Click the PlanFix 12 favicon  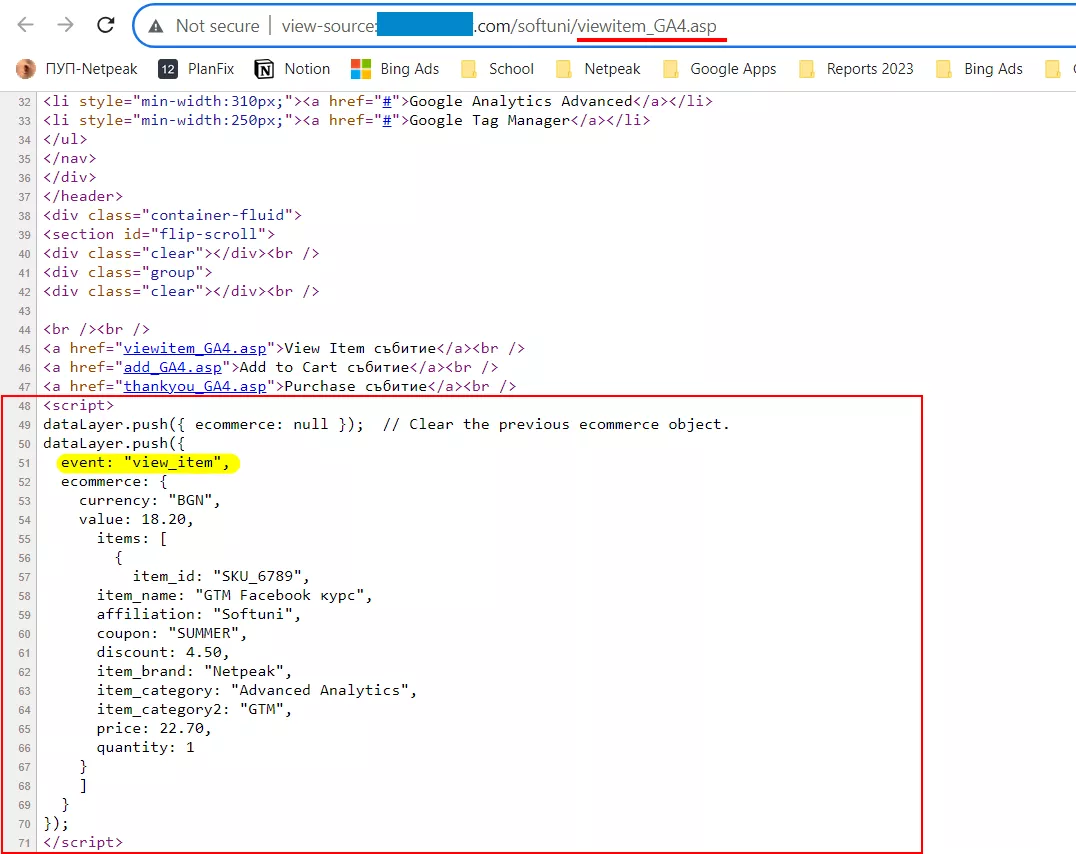(x=167, y=69)
